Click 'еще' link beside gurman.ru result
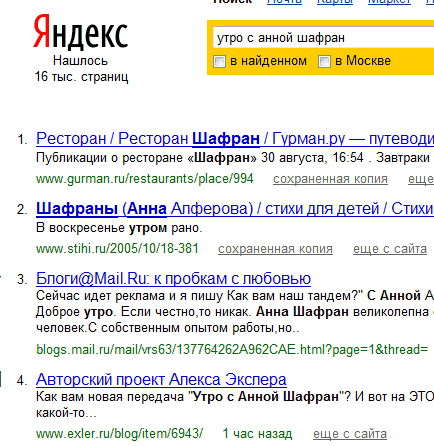Image resolution: width=434 pixels, height=446 pixels. point(421,179)
